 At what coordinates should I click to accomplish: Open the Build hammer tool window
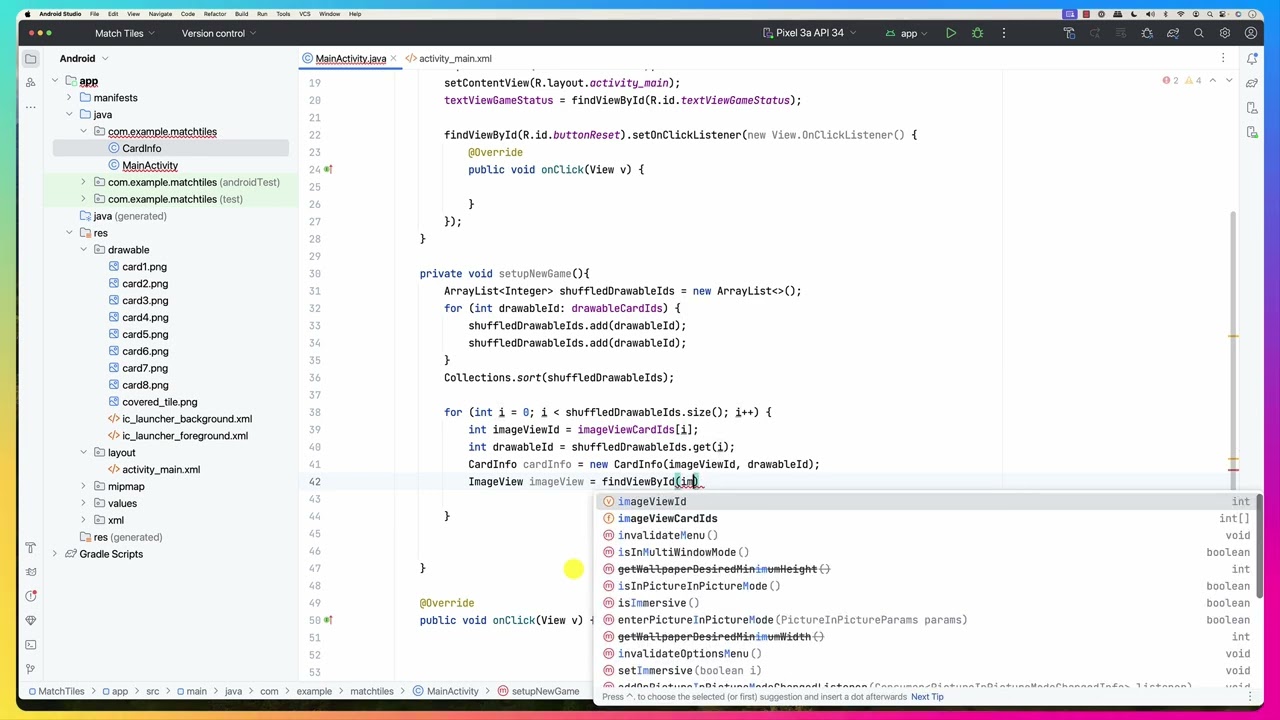coord(31,548)
